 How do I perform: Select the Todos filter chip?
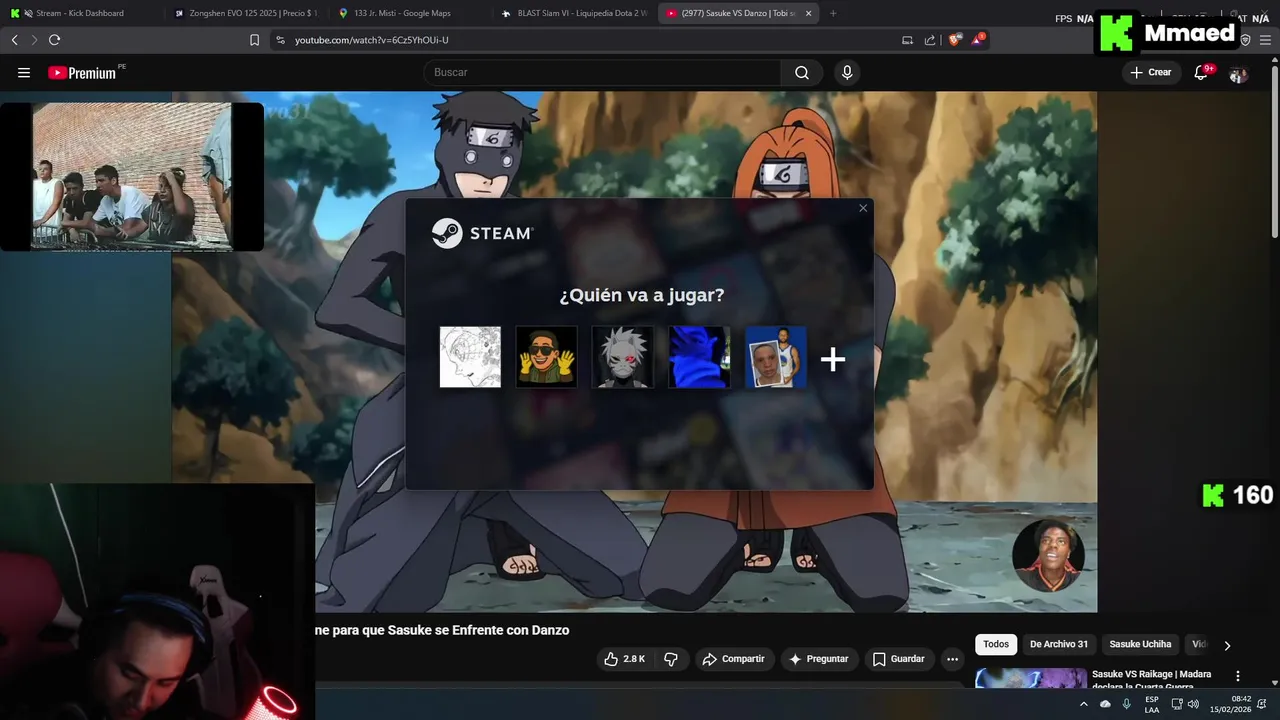996,644
